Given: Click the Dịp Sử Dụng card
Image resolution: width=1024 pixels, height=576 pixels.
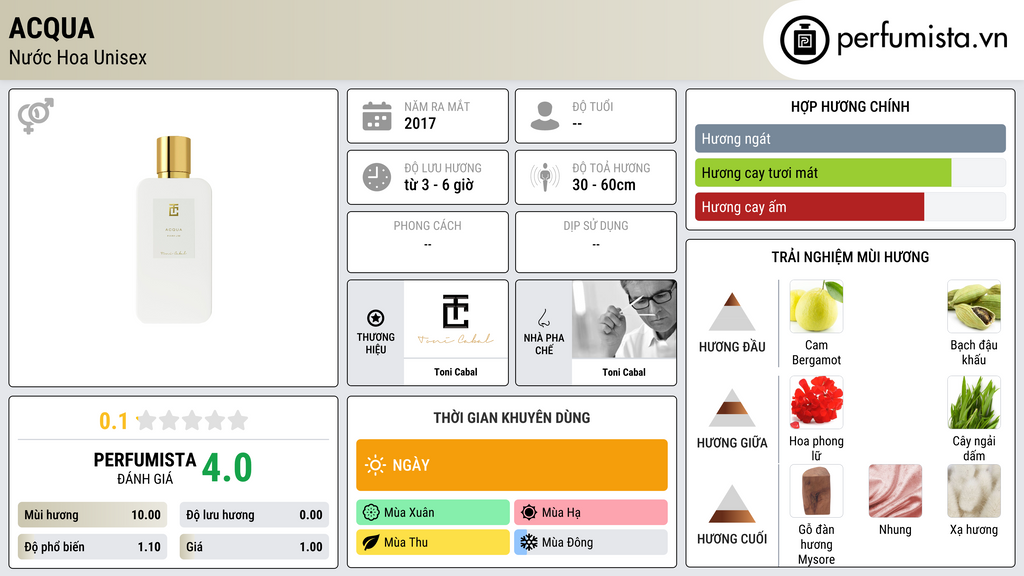Looking at the screenshot, I should click(x=596, y=242).
